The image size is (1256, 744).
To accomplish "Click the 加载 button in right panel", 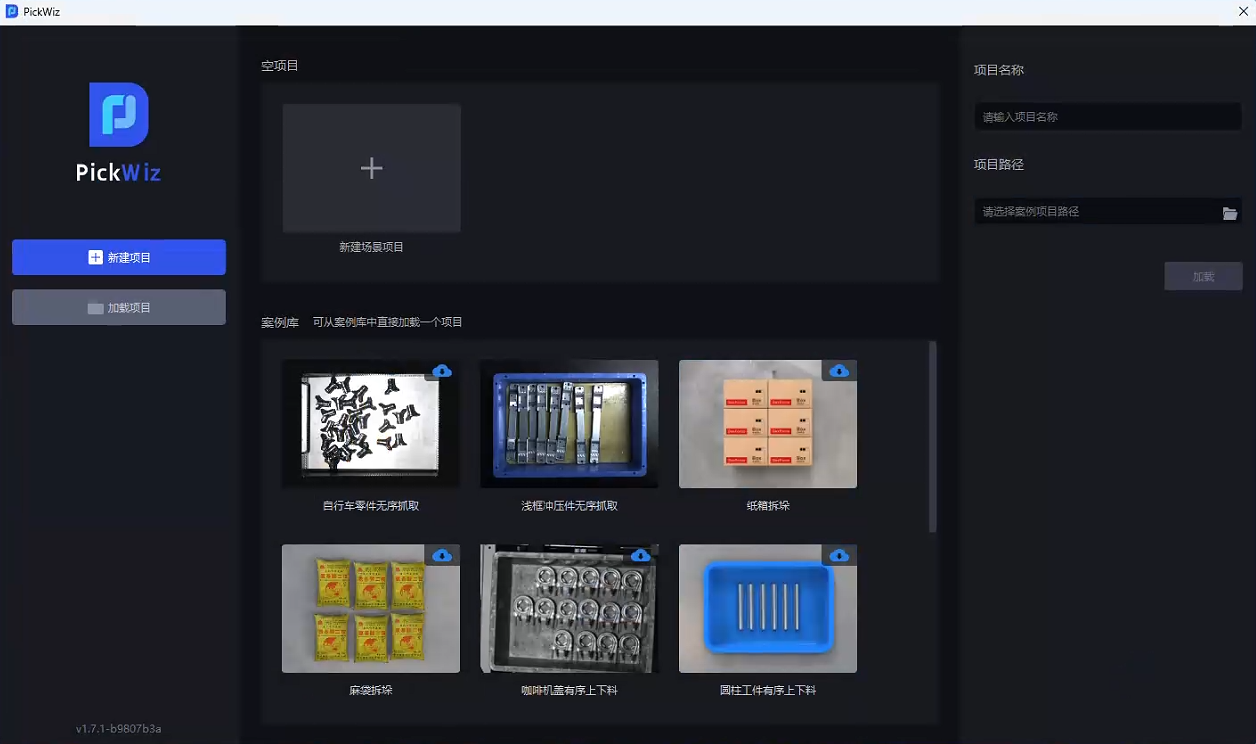I will pyautogui.click(x=1203, y=276).
